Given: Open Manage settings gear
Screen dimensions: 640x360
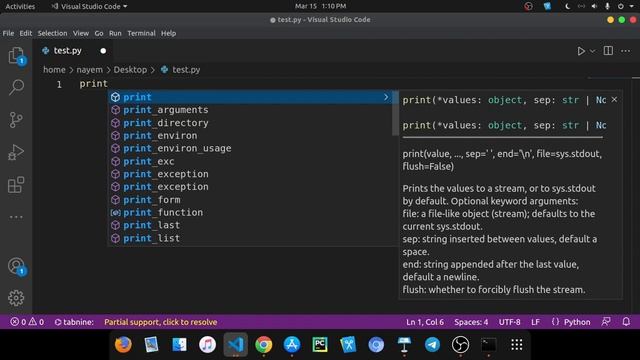Looking at the screenshot, I should [x=16, y=298].
